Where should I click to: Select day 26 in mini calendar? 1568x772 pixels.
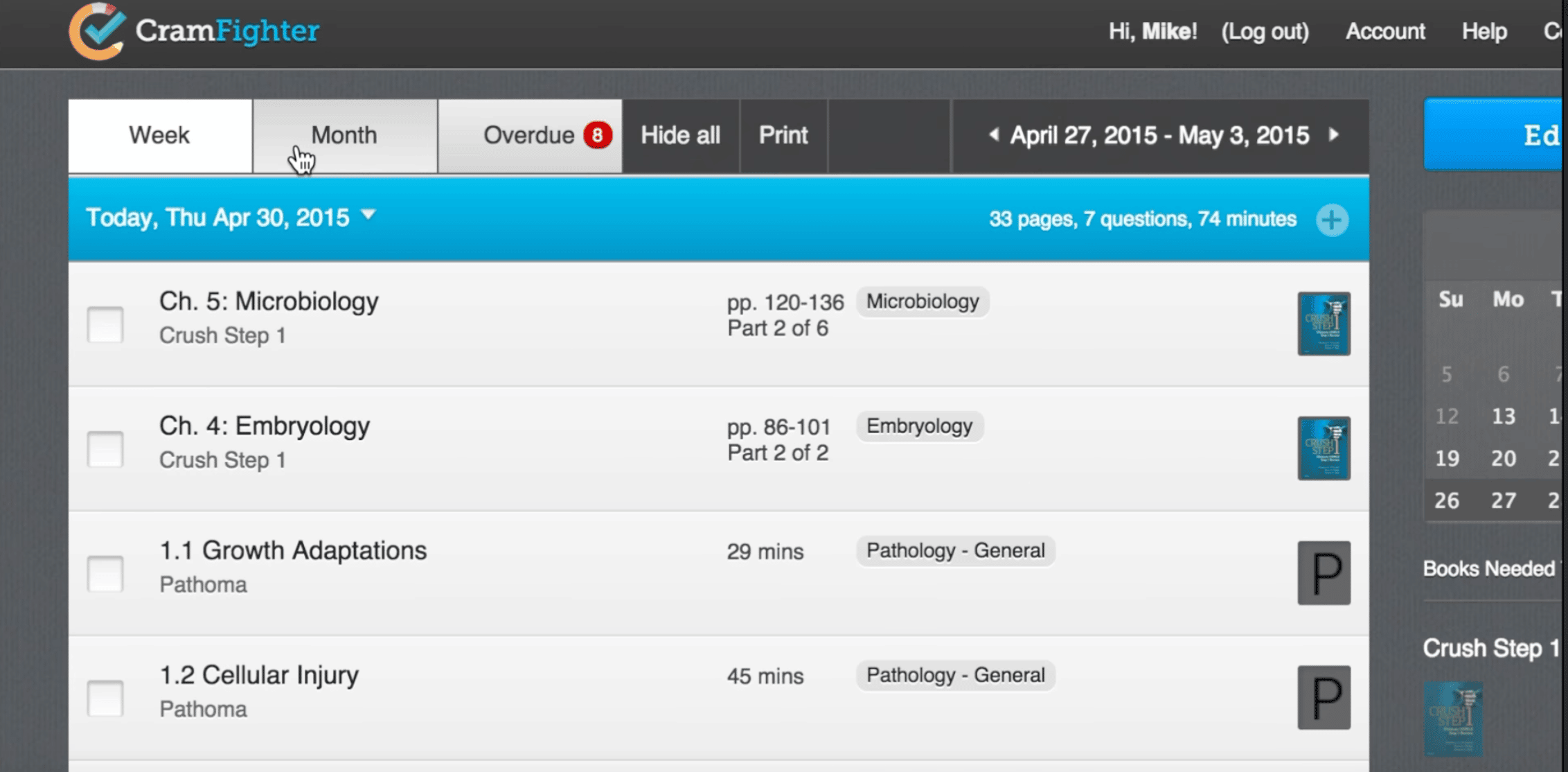pos(1447,501)
